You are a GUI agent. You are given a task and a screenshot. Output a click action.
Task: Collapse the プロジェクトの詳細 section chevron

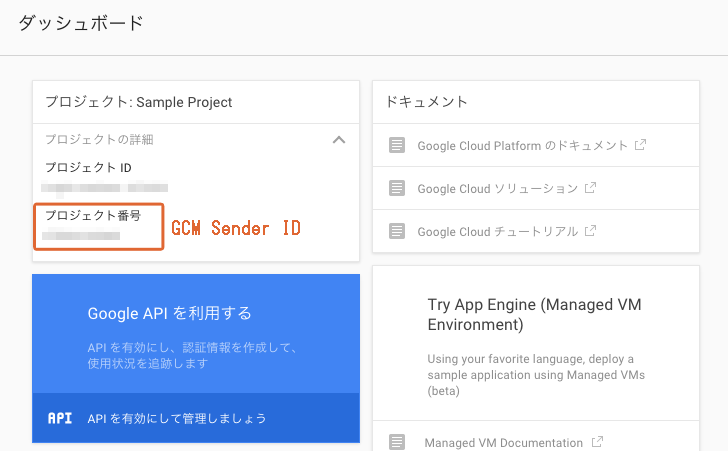pyautogui.click(x=339, y=139)
